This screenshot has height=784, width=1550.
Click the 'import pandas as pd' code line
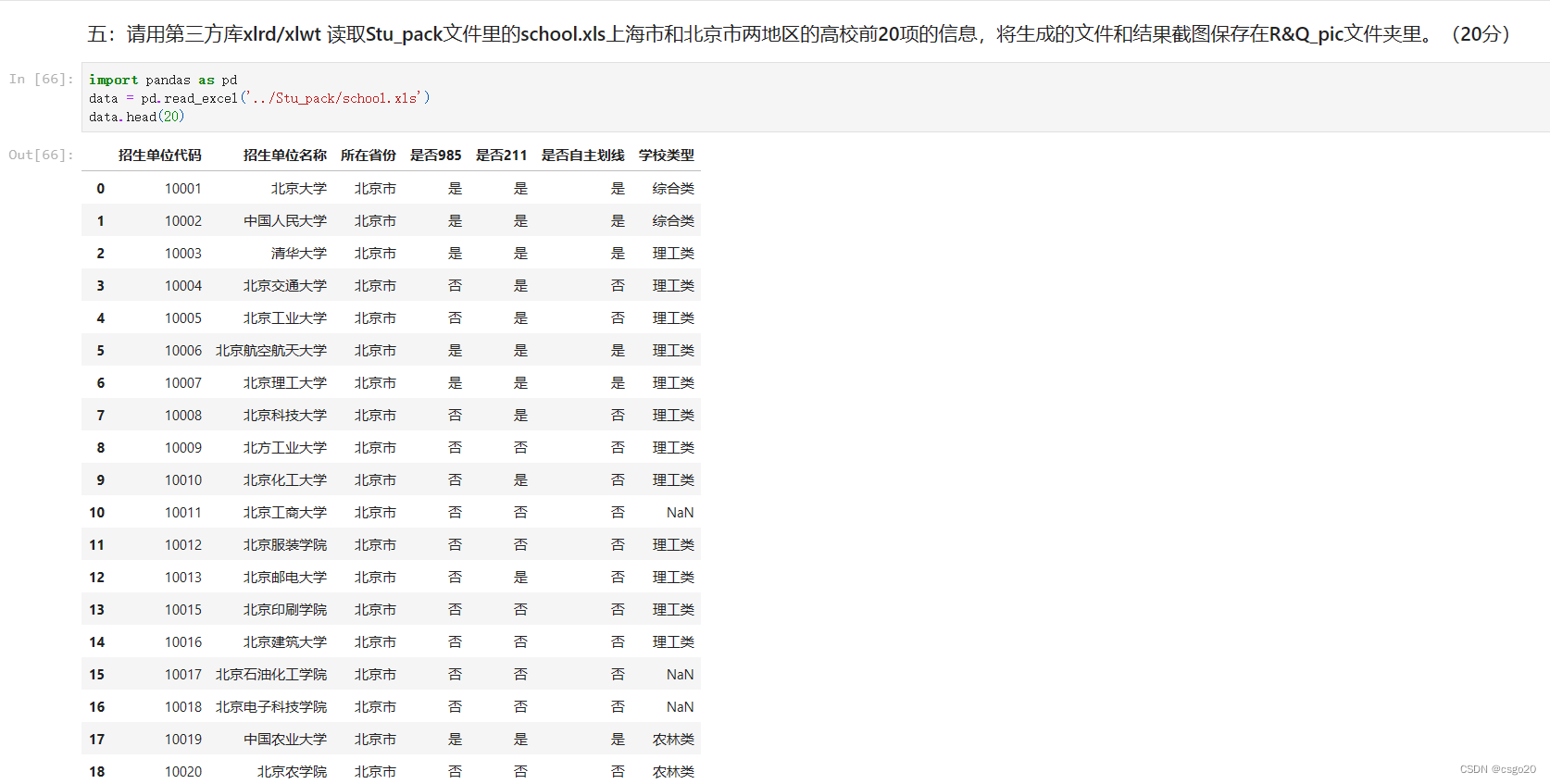163,80
